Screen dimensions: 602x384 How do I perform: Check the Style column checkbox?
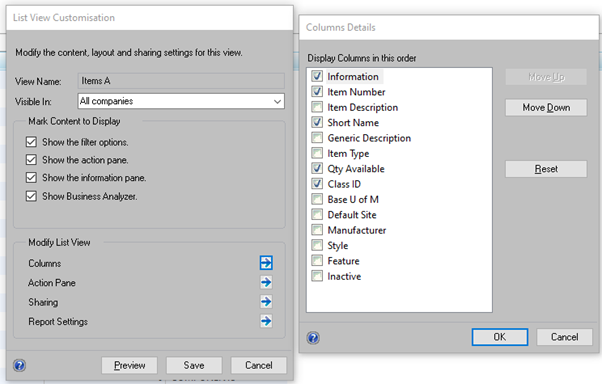[317, 245]
